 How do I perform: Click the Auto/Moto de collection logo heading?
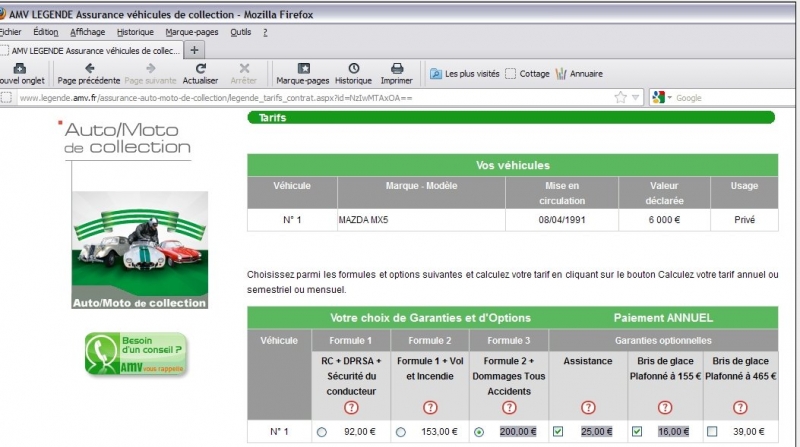click(127, 138)
